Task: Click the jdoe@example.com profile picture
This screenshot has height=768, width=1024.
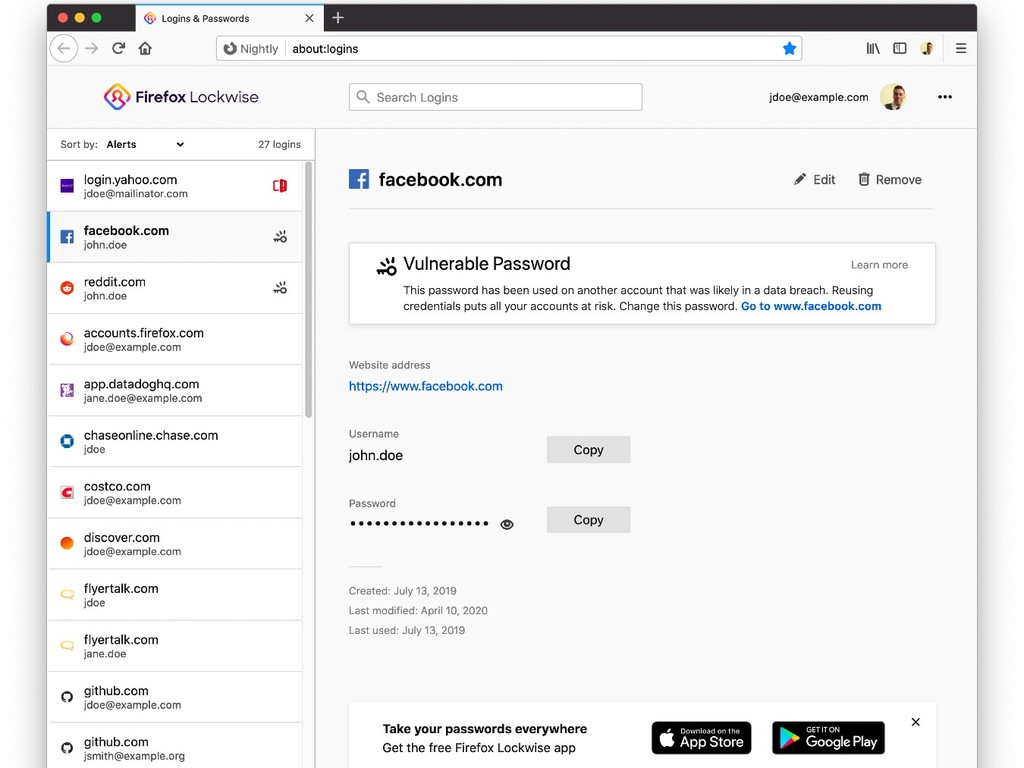Action: tap(893, 97)
